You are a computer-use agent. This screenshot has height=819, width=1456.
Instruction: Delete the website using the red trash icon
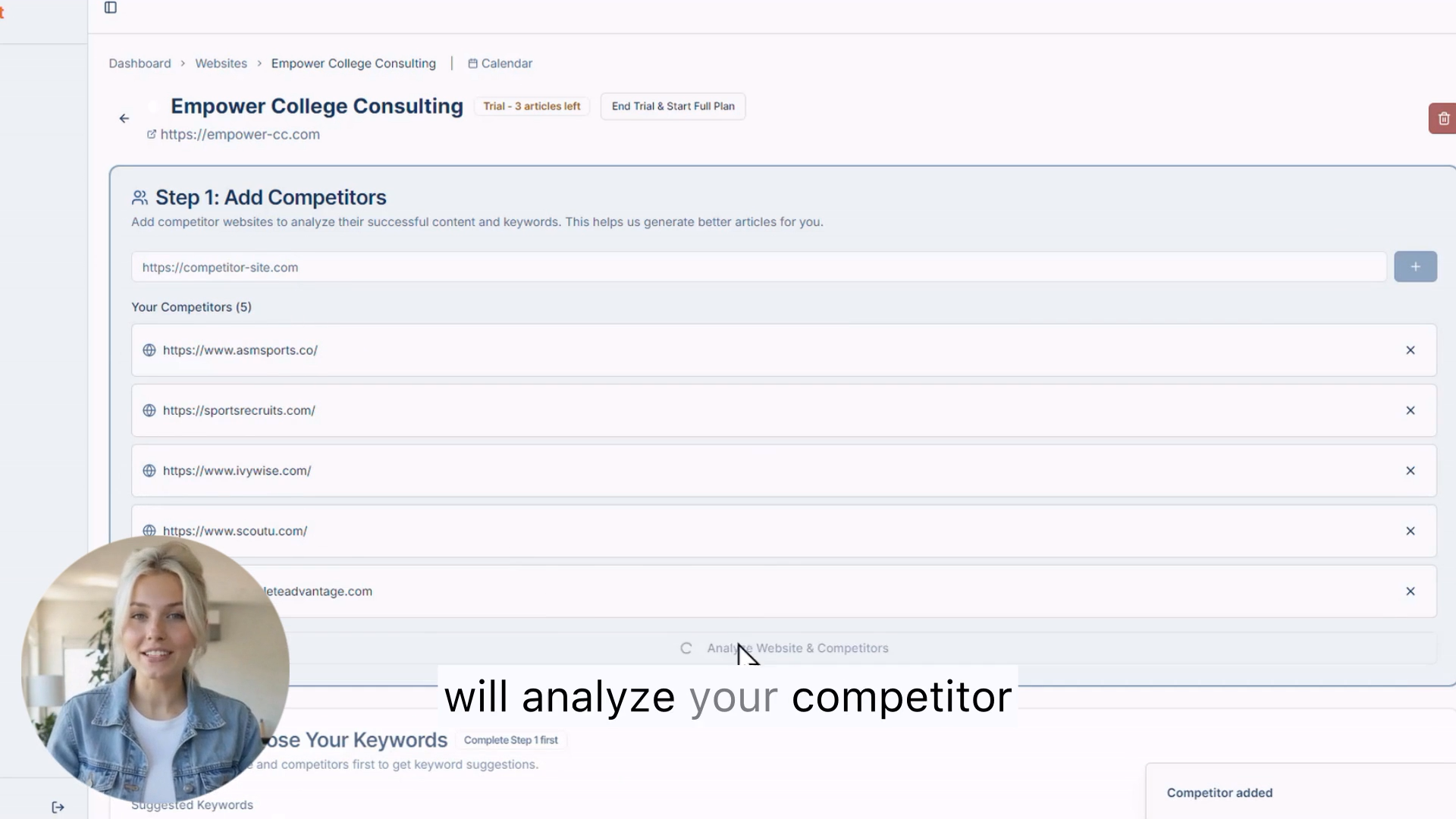point(1443,118)
